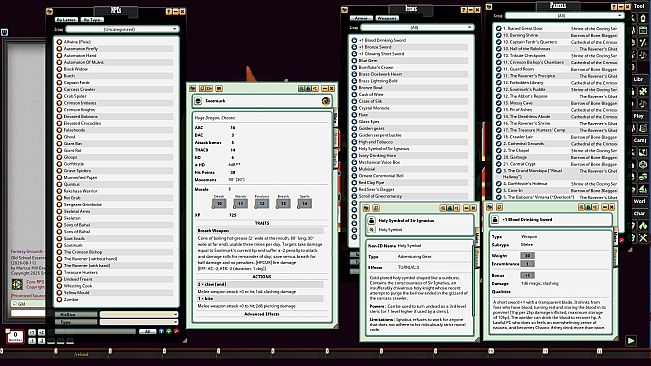Toggle lock icon in Holy Symbol sheet header

[450, 208]
